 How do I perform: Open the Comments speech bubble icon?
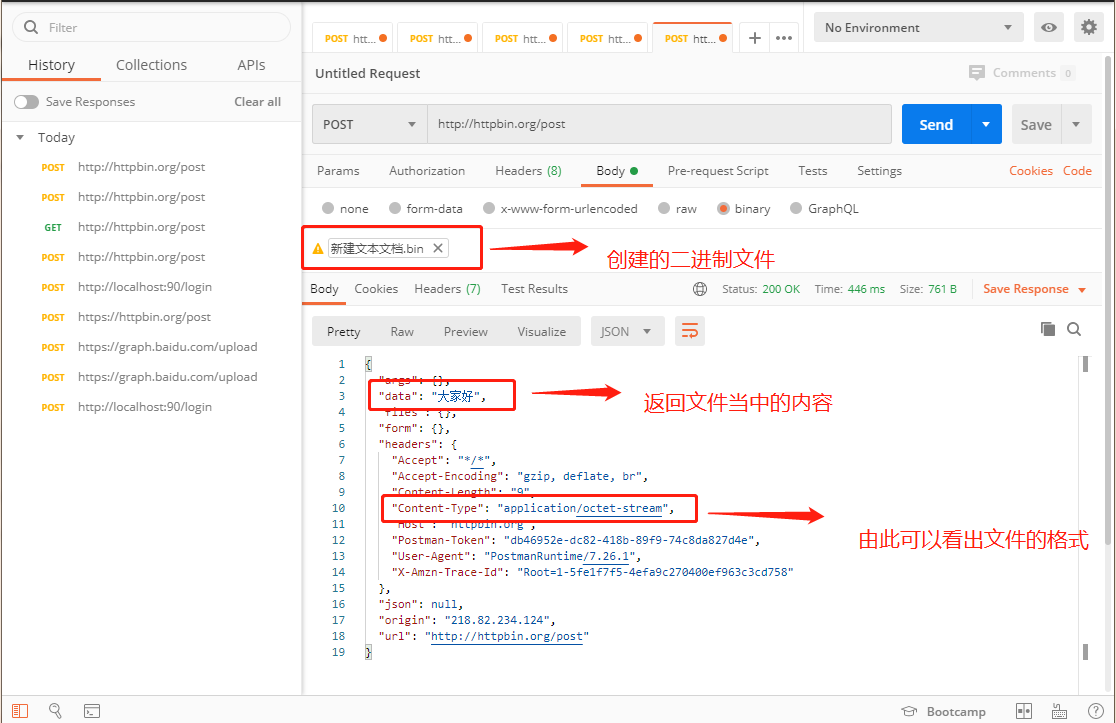pos(976,73)
